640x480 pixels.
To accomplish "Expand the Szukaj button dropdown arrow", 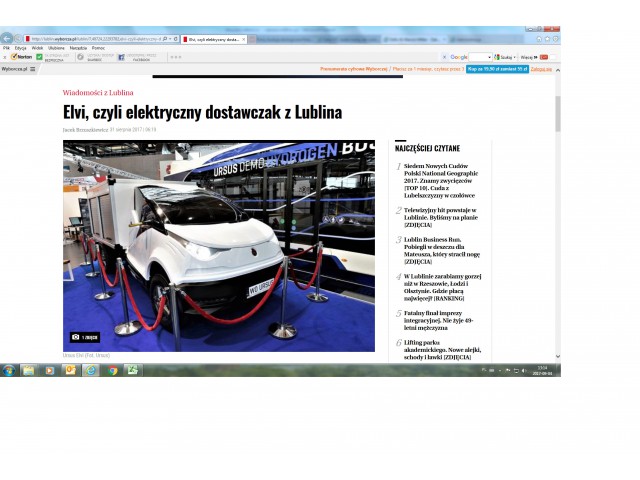I will [516, 57].
